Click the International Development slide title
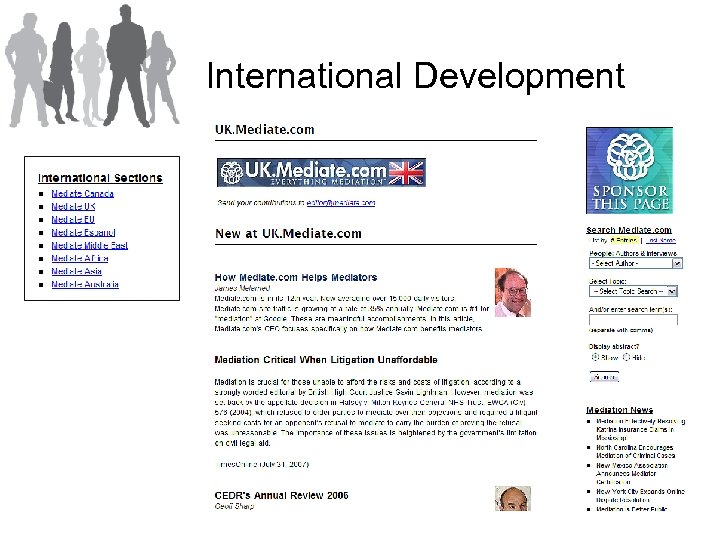Image resolution: width=720 pixels, height=540 pixels. click(416, 76)
